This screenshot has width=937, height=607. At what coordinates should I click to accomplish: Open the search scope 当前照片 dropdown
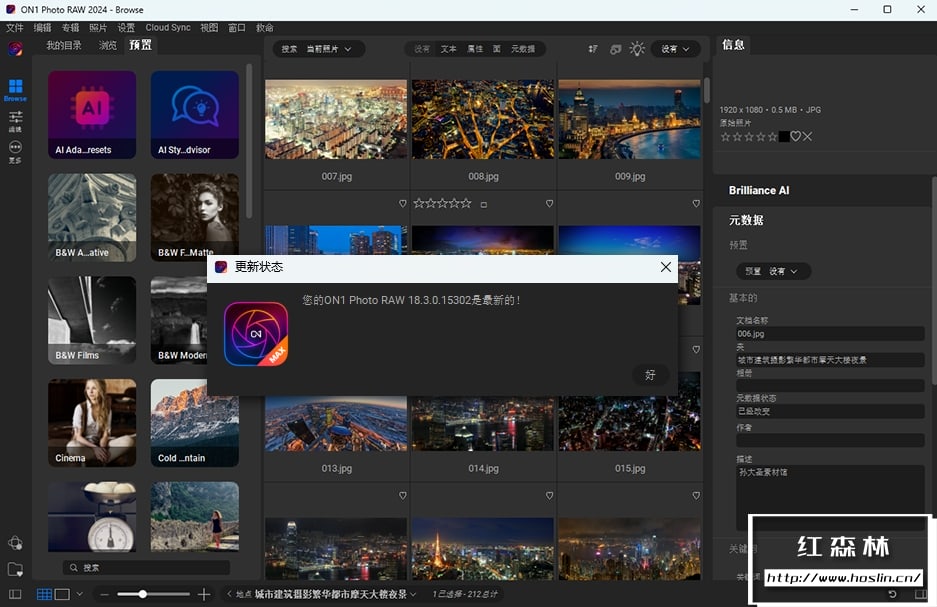(329, 49)
